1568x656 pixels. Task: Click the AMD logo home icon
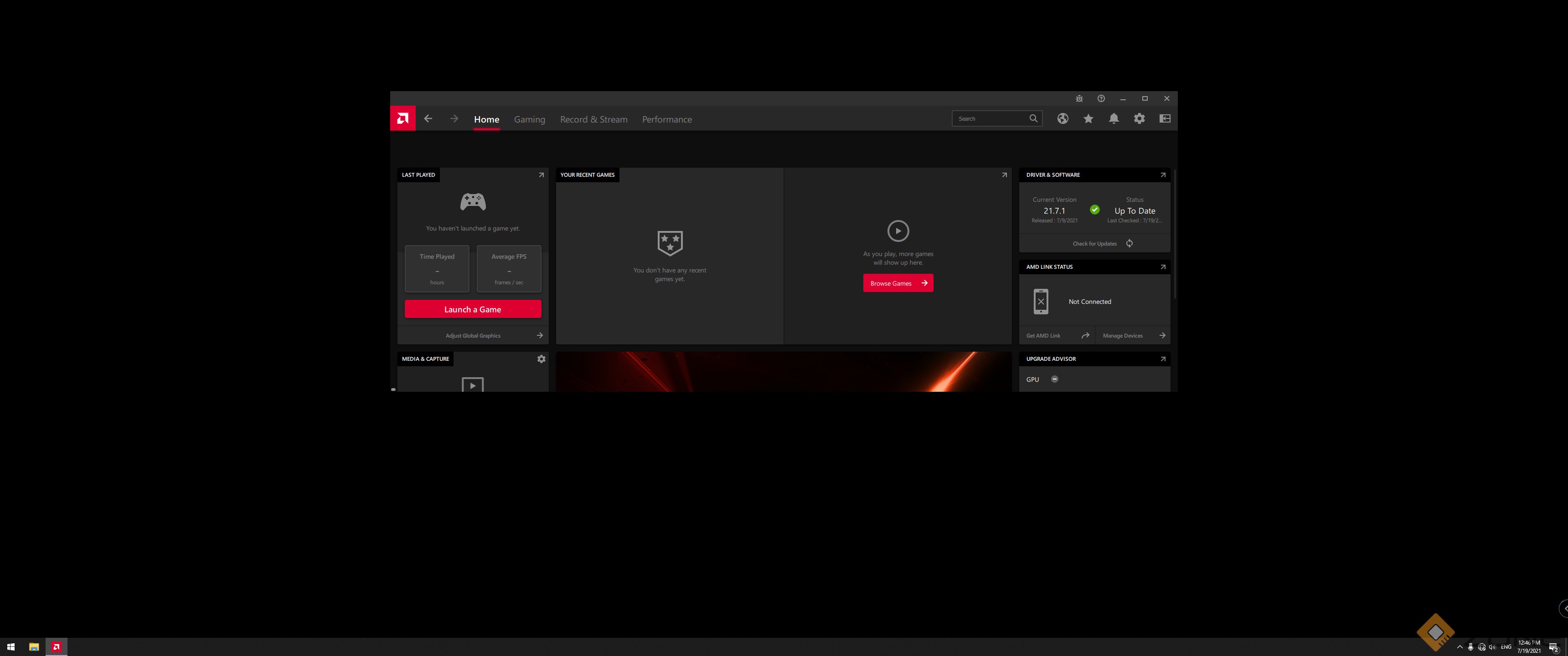(402, 118)
